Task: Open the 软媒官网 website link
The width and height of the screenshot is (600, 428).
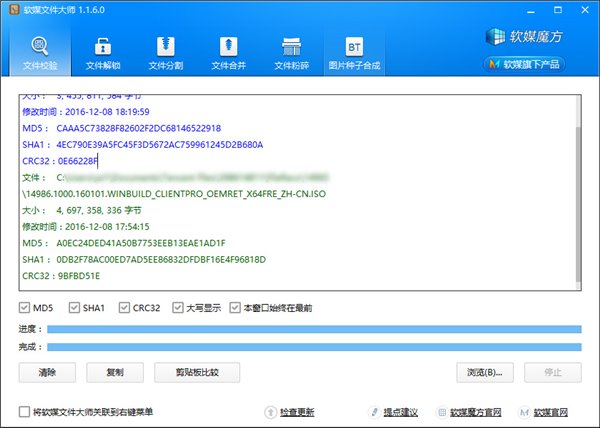Action: 551,412
